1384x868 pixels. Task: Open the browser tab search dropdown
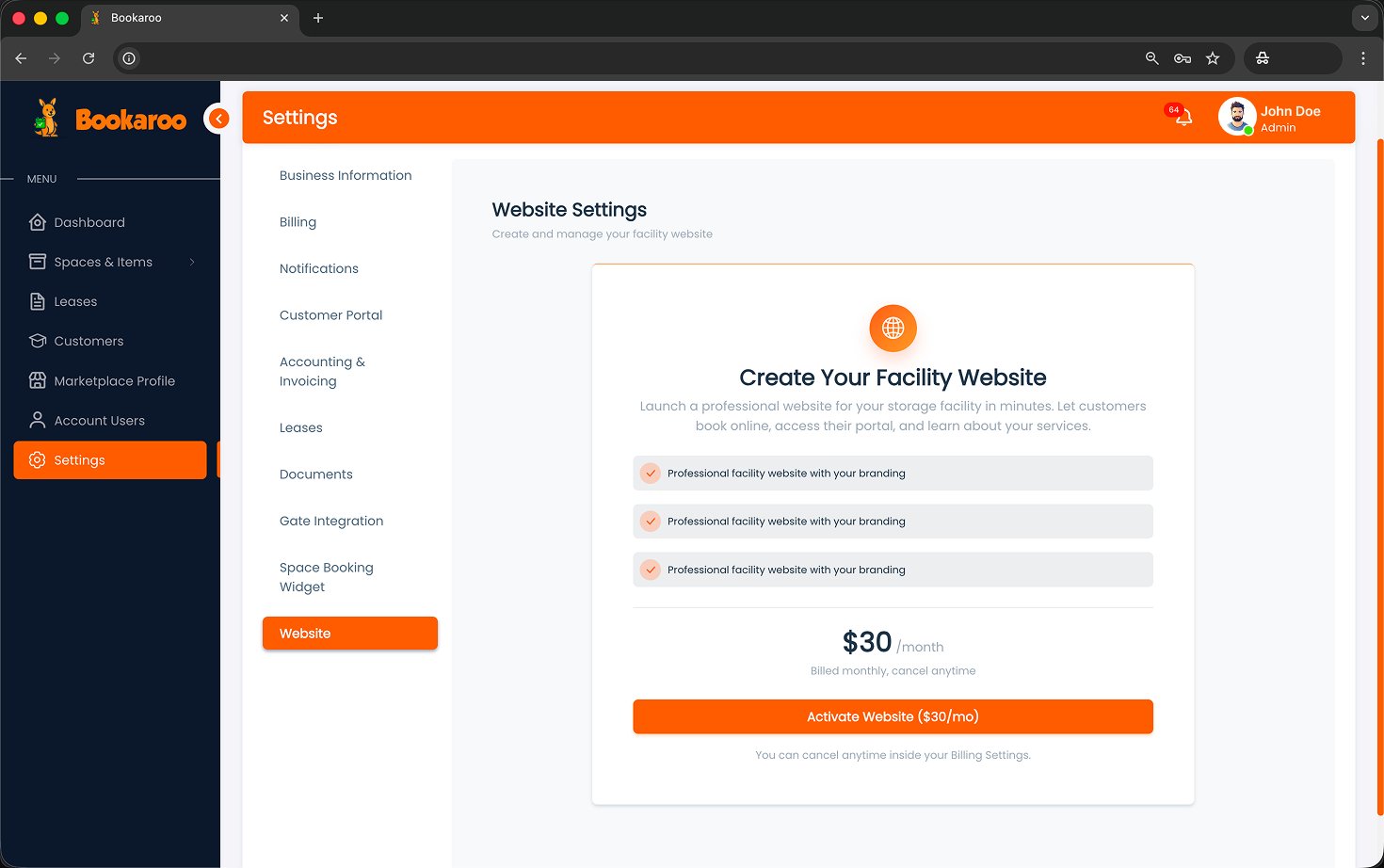[1364, 18]
